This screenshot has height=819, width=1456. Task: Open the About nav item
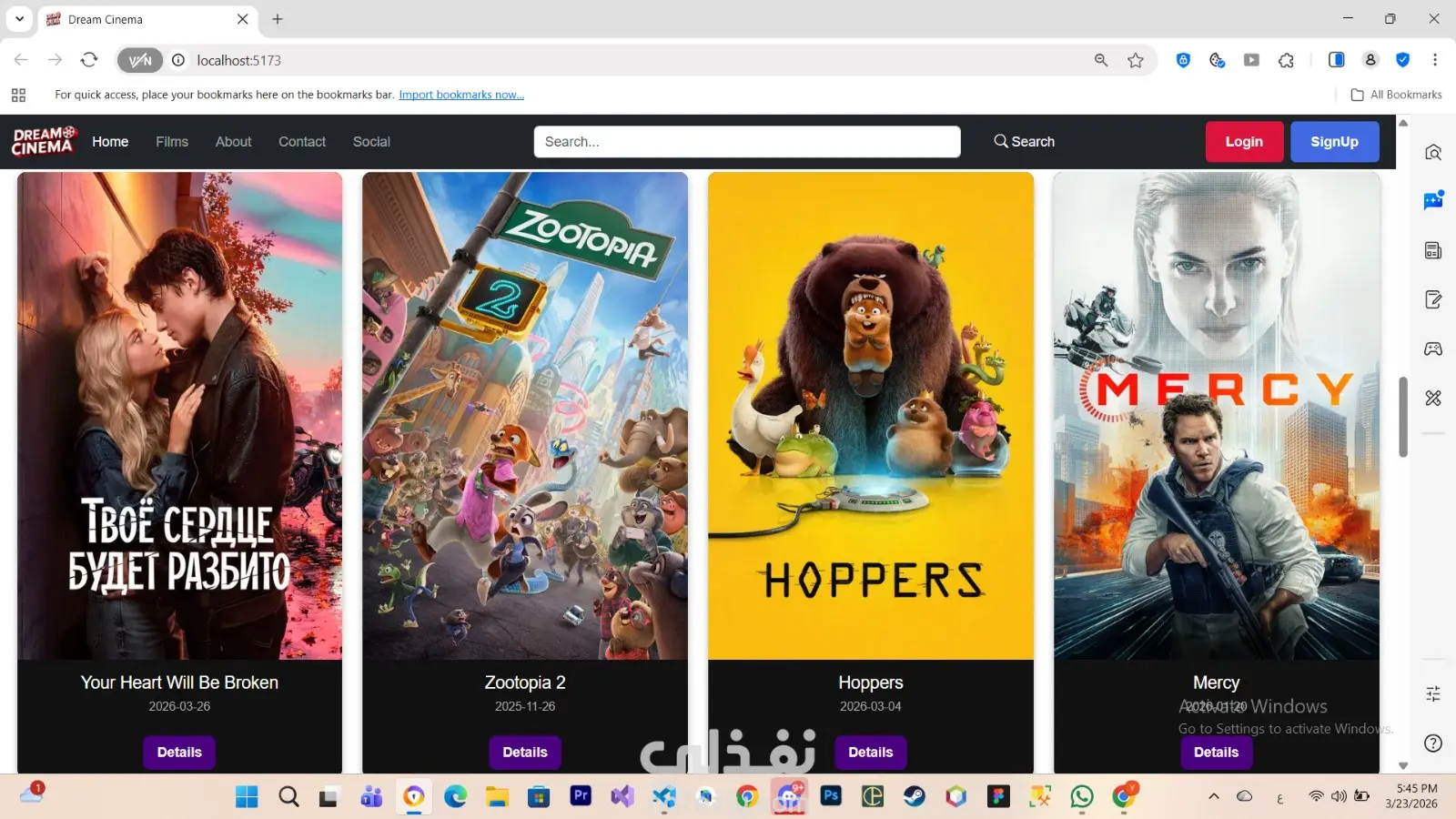coord(234,142)
